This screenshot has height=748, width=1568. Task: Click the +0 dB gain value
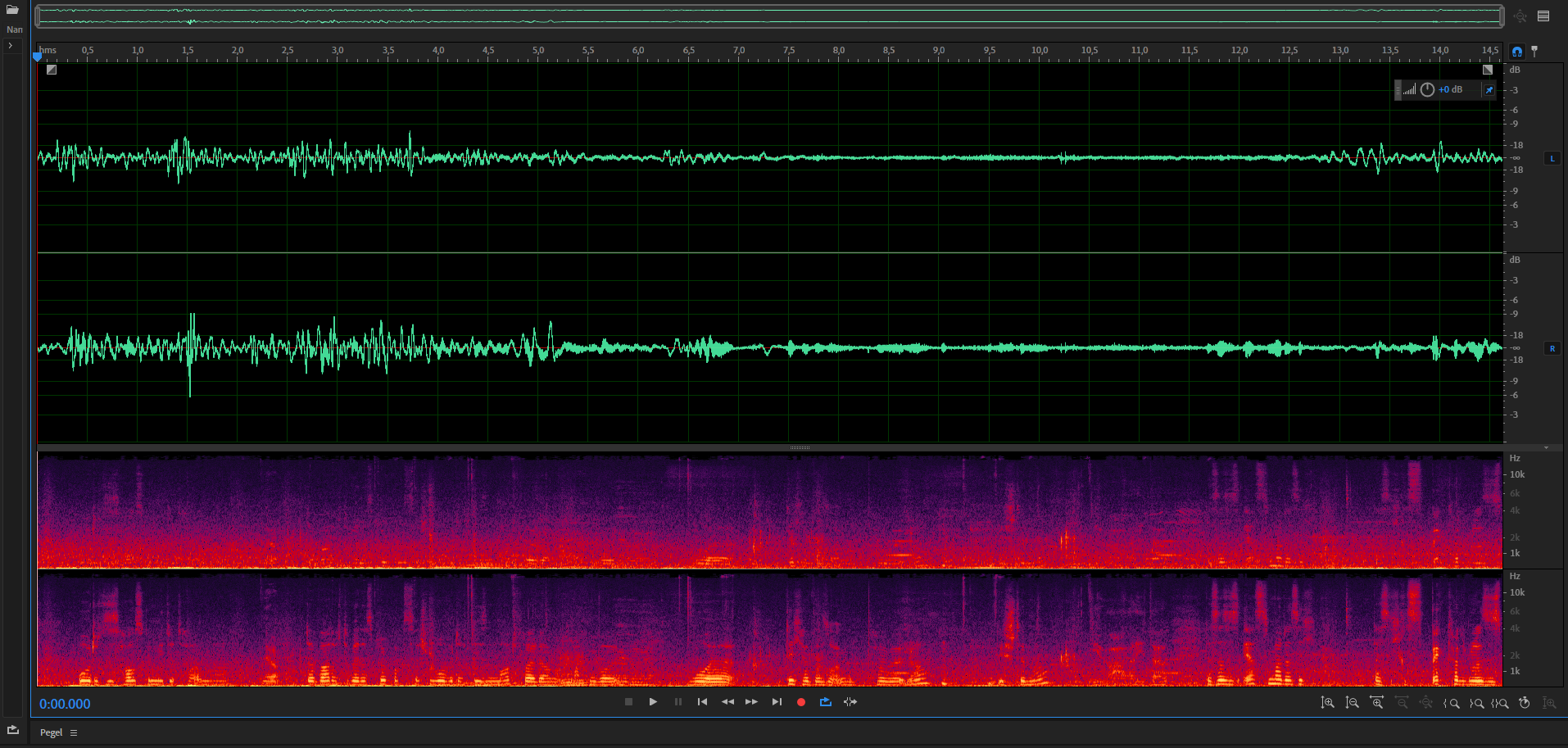click(x=1450, y=90)
